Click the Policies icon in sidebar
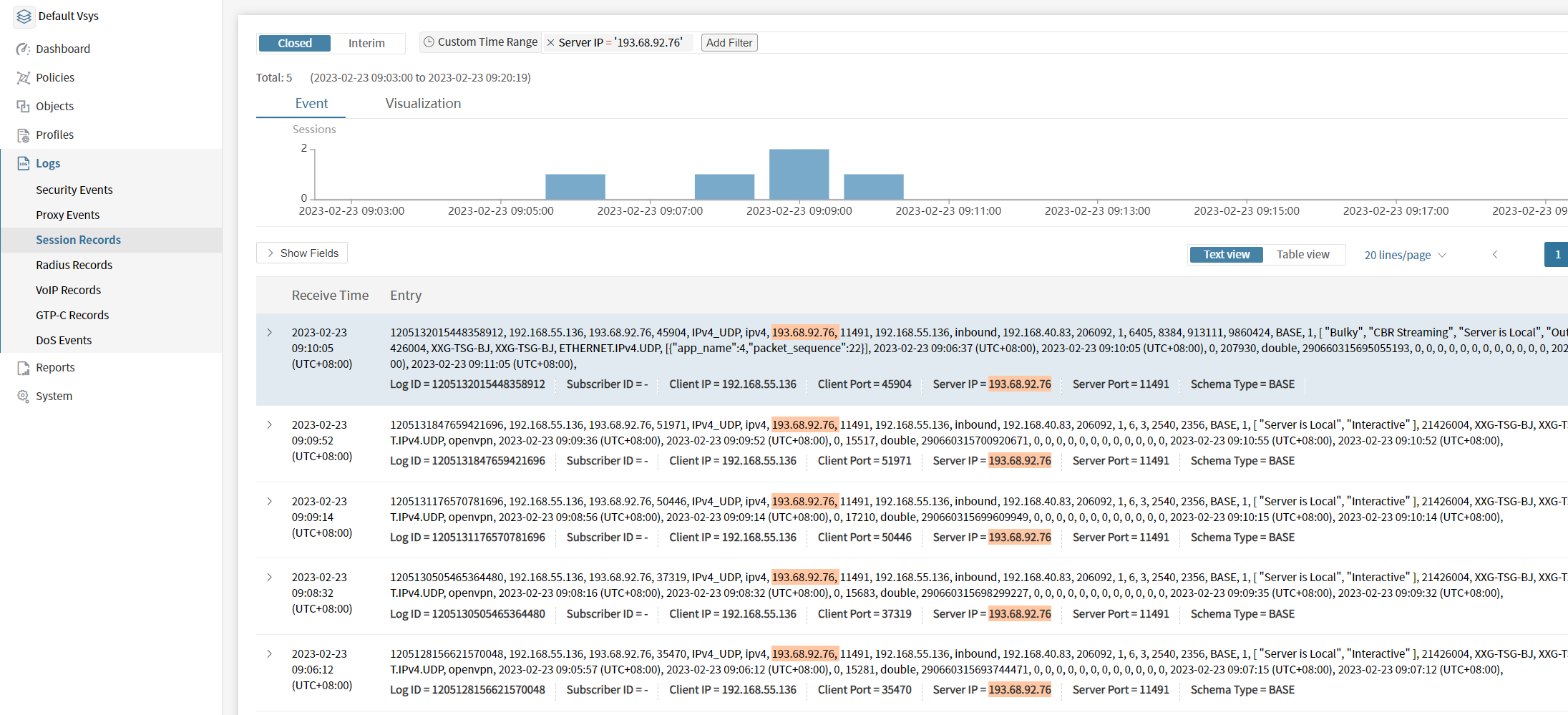This screenshot has width=1568, height=715. point(23,77)
